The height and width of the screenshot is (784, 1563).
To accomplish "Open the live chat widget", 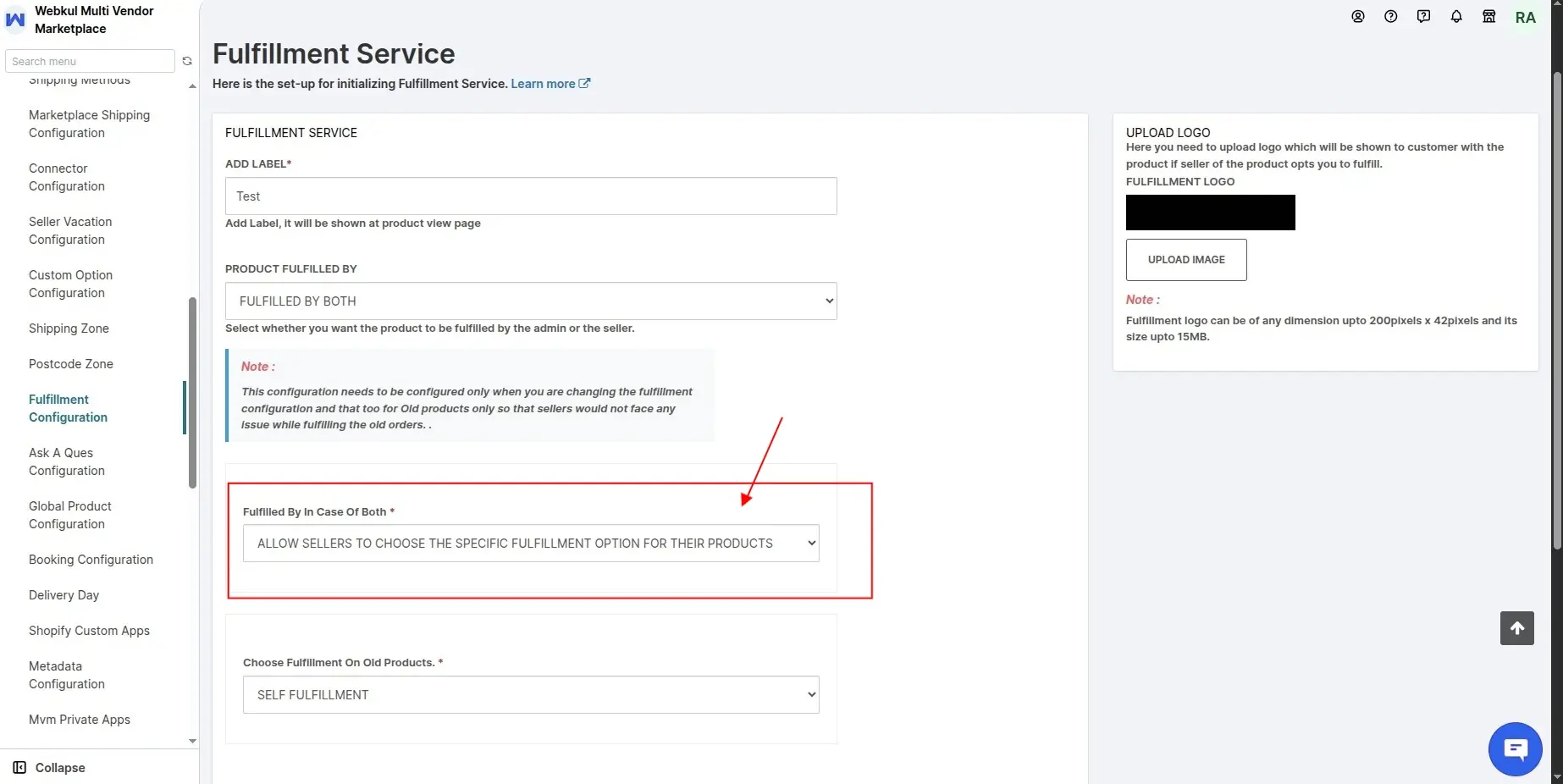I will tap(1516, 749).
